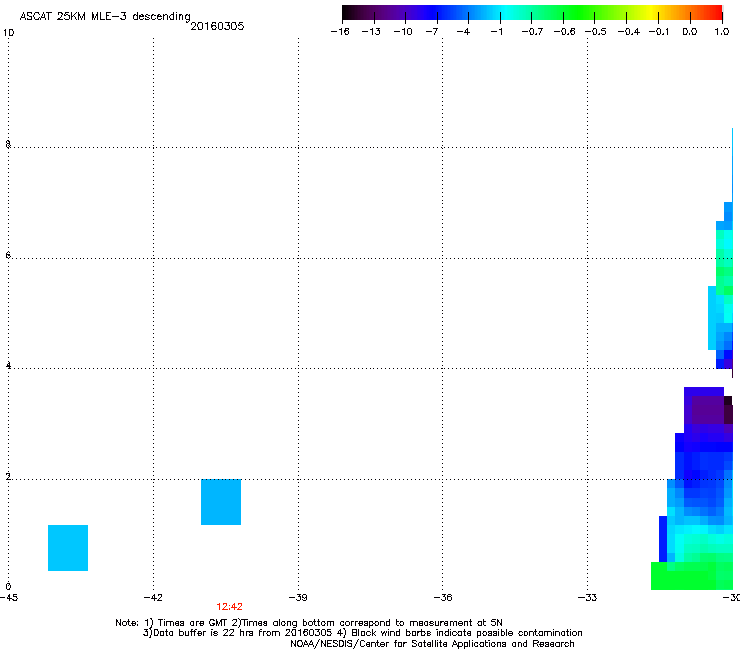Click the -7 legend label
Screen dimensions: 740x650
pos(432,32)
